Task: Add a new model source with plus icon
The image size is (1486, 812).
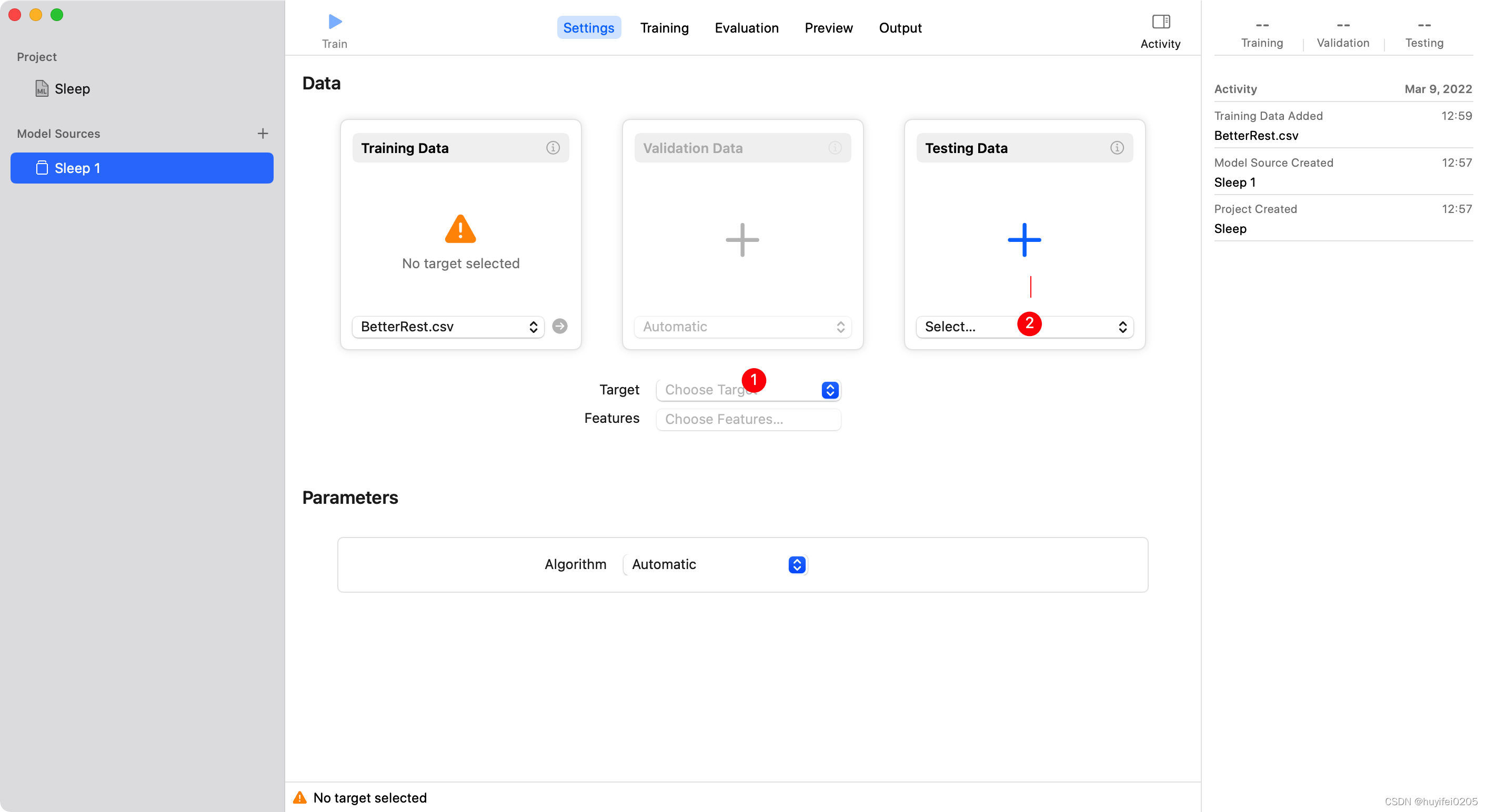Action: tap(263, 133)
